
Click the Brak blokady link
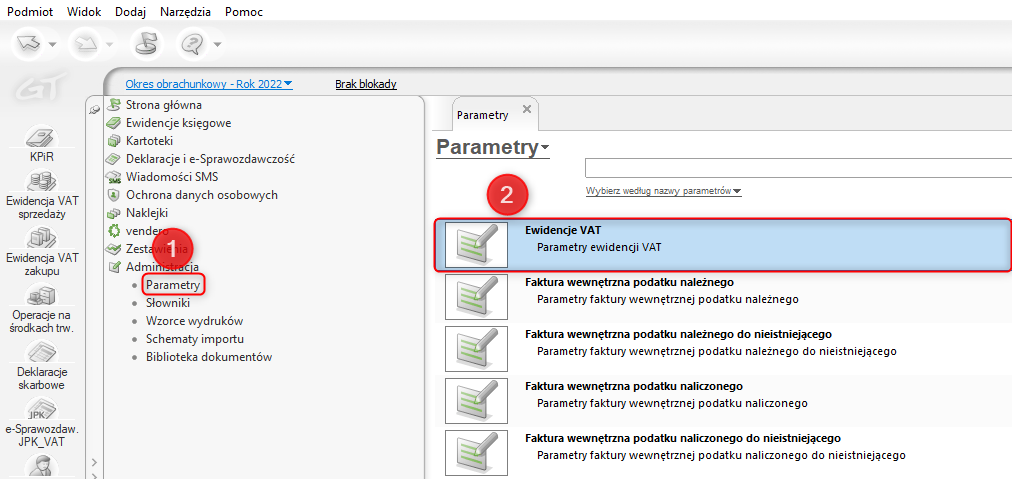366,84
